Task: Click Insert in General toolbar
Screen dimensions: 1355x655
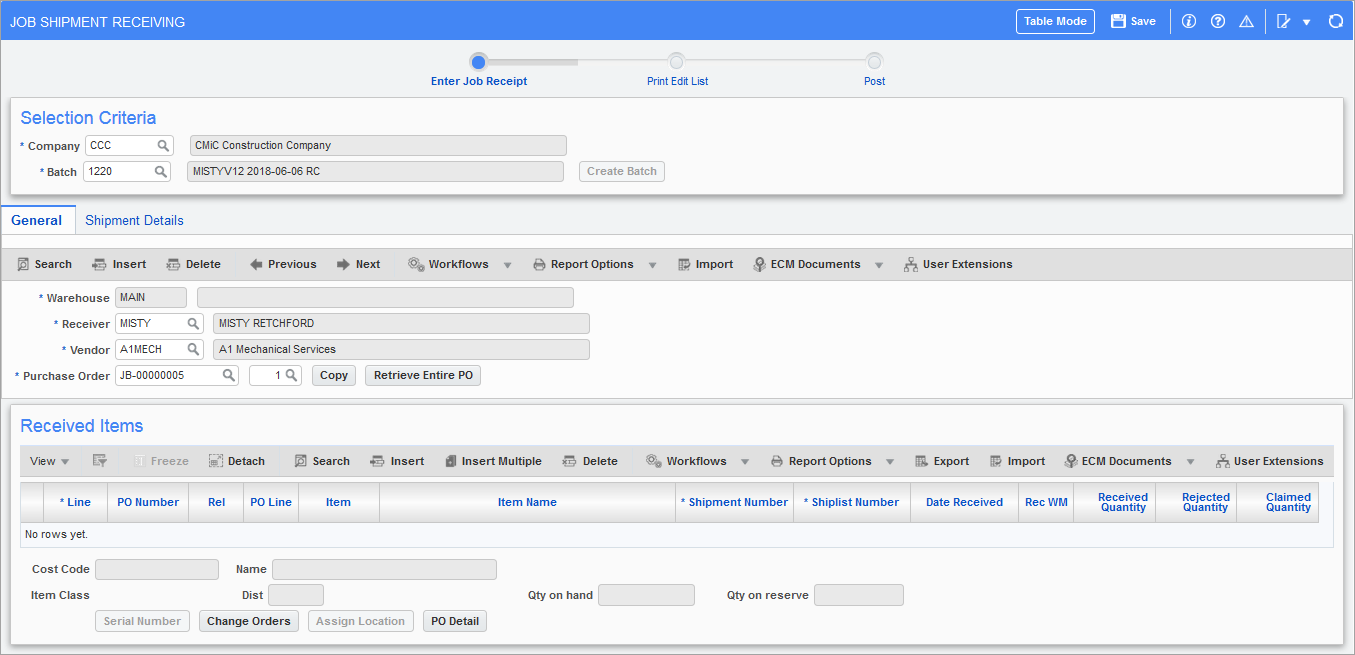Action: pyautogui.click(x=119, y=264)
